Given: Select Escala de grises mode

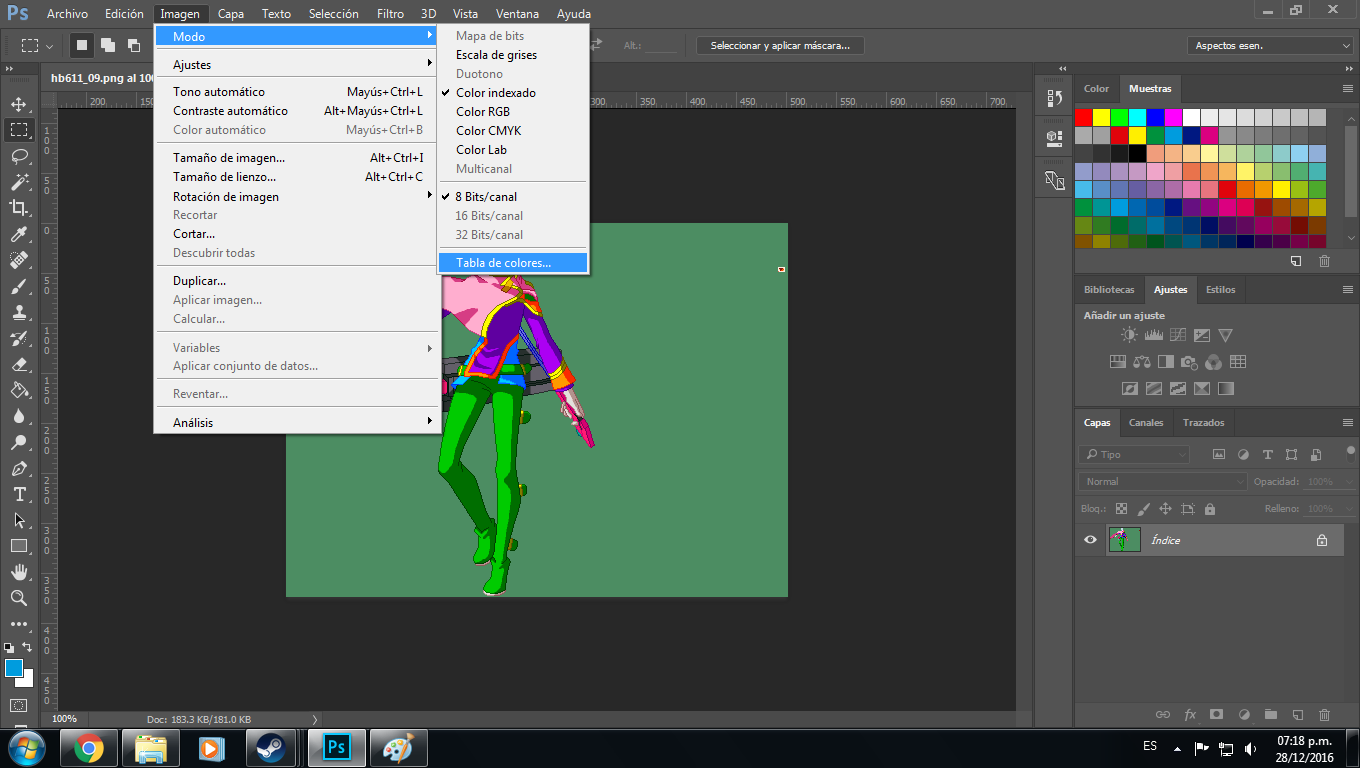Looking at the screenshot, I should point(496,55).
